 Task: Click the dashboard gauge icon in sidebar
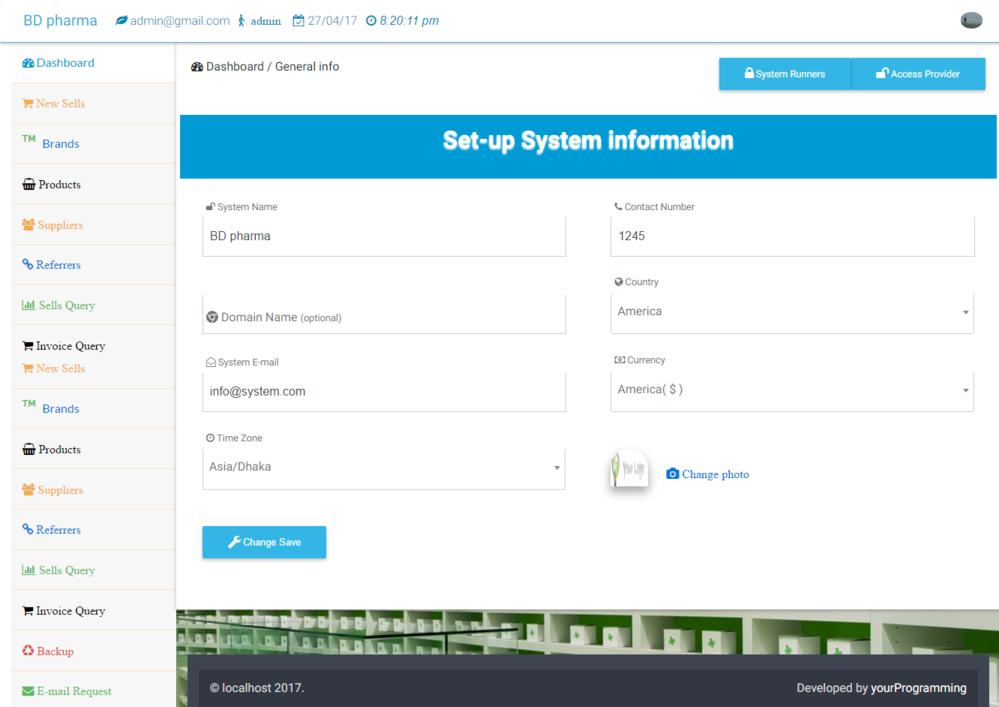[28, 63]
